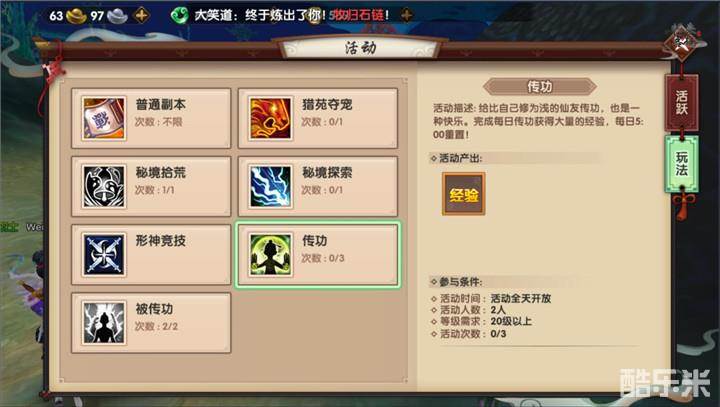
Task: Click the gold ingot currency icon
Action: point(76,16)
